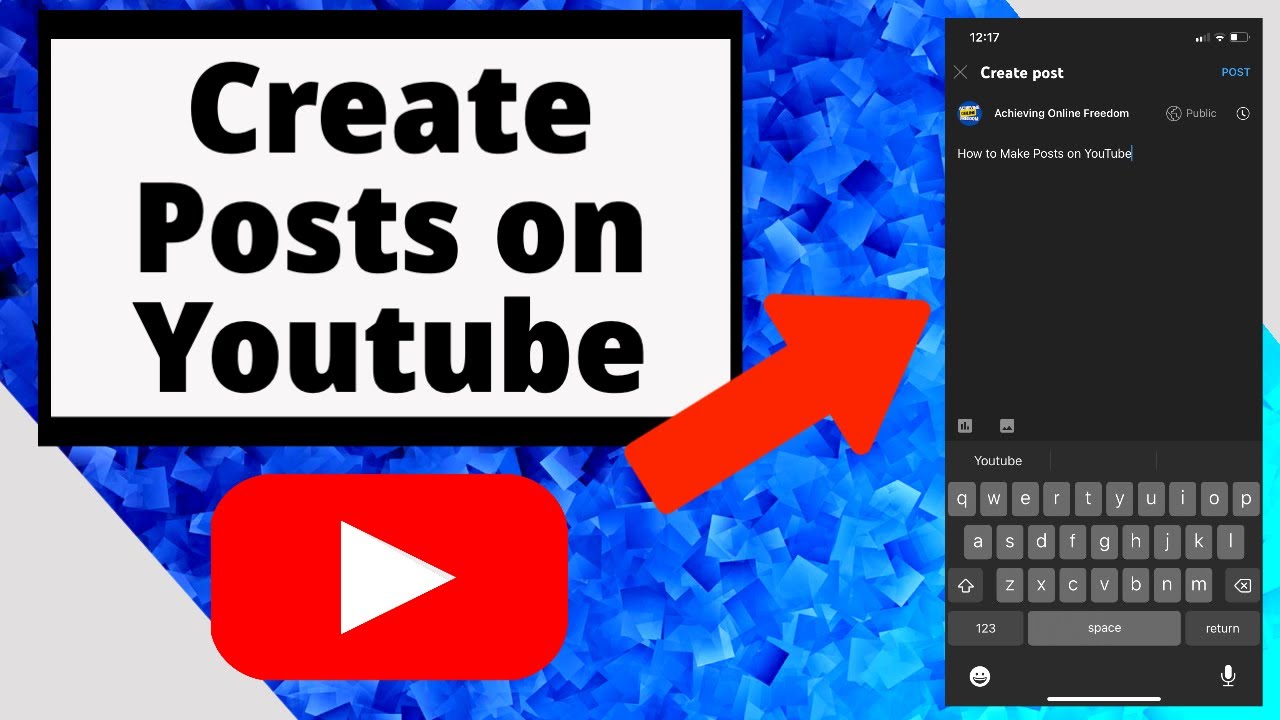Tap the battery icon in status bar
Viewport: 1280px width, 720px height.
1240,38
